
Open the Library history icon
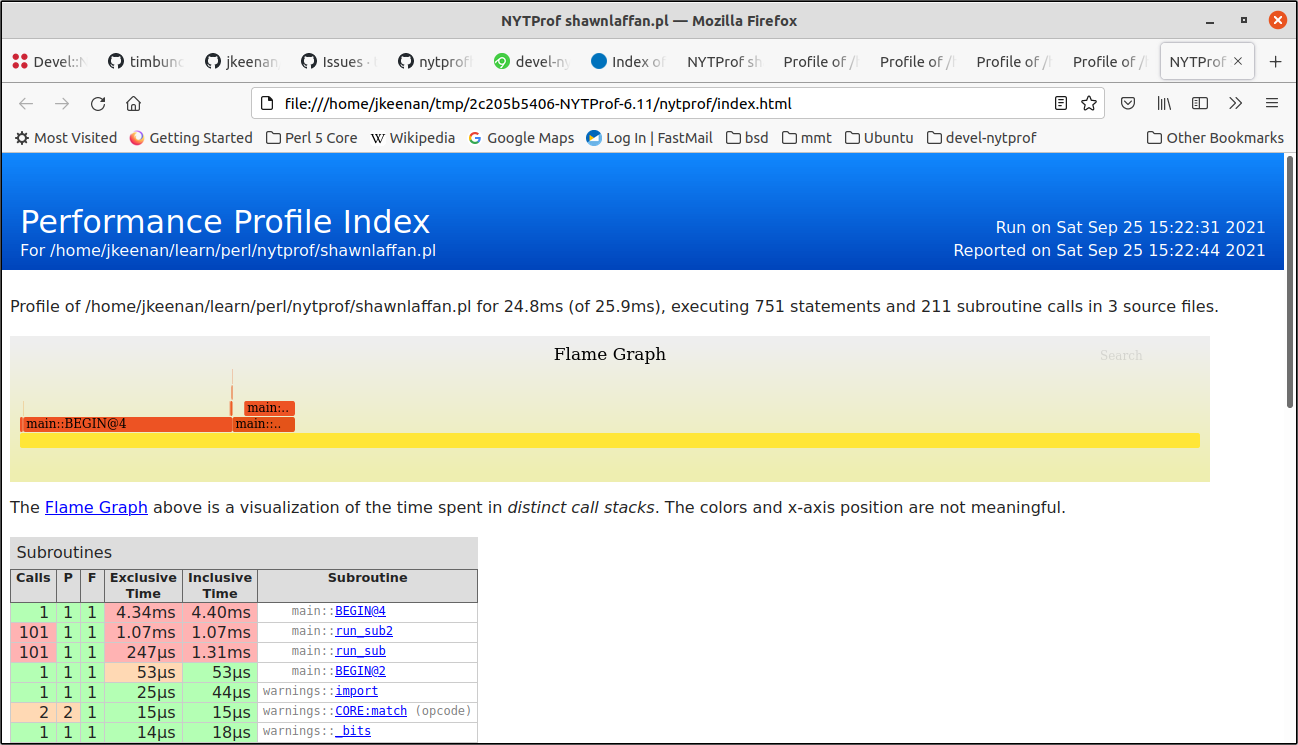pyautogui.click(x=1164, y=103)
